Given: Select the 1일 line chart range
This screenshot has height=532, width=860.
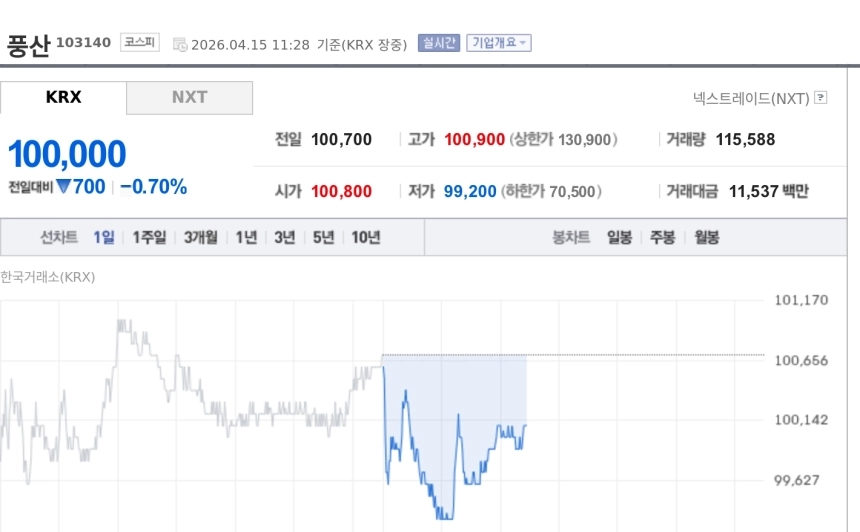Looking at the screenshot, I should [104, 238].
